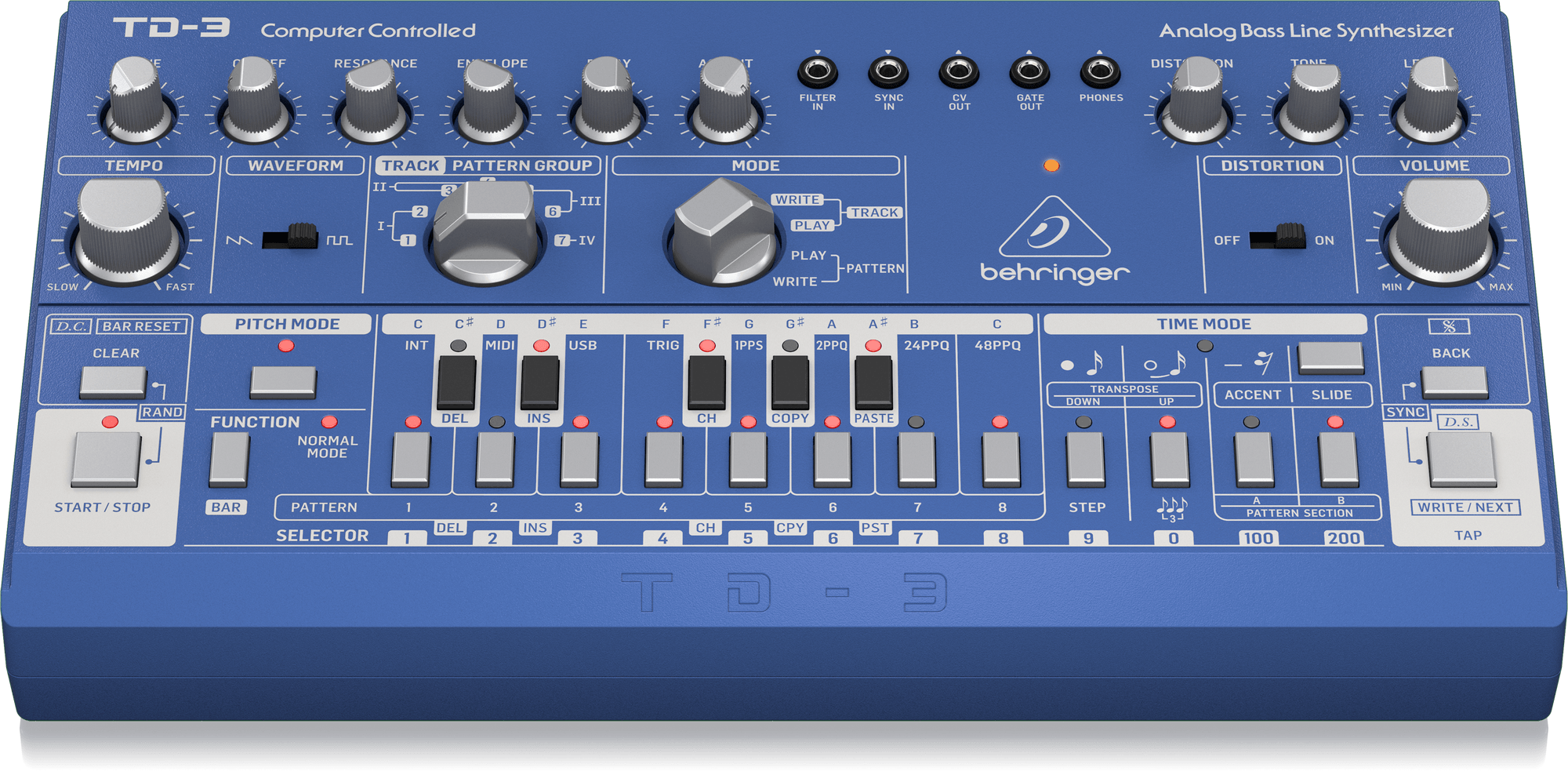Tap the black G# key labeled COPY
The height and width of the screenshot is (771, 1568).
coord(790,383)
